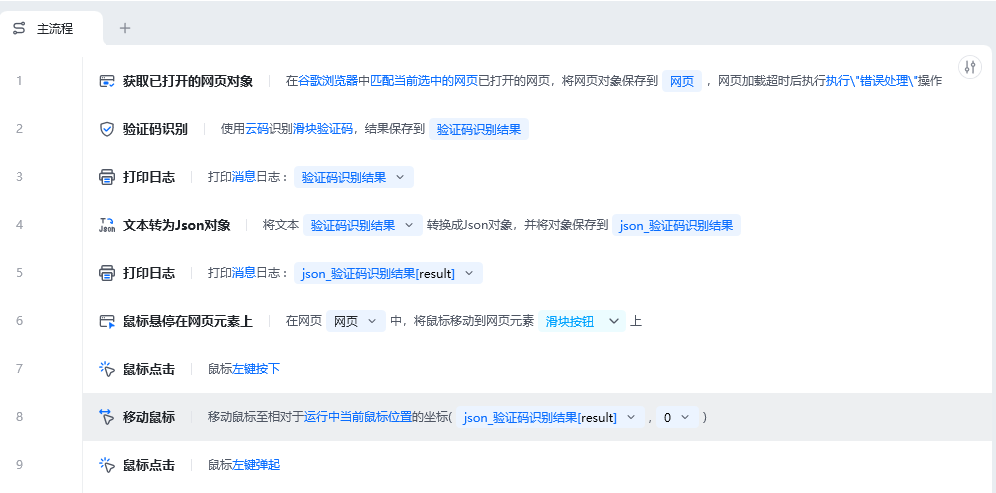Add a new flow tab with plus

coord(125,28)
